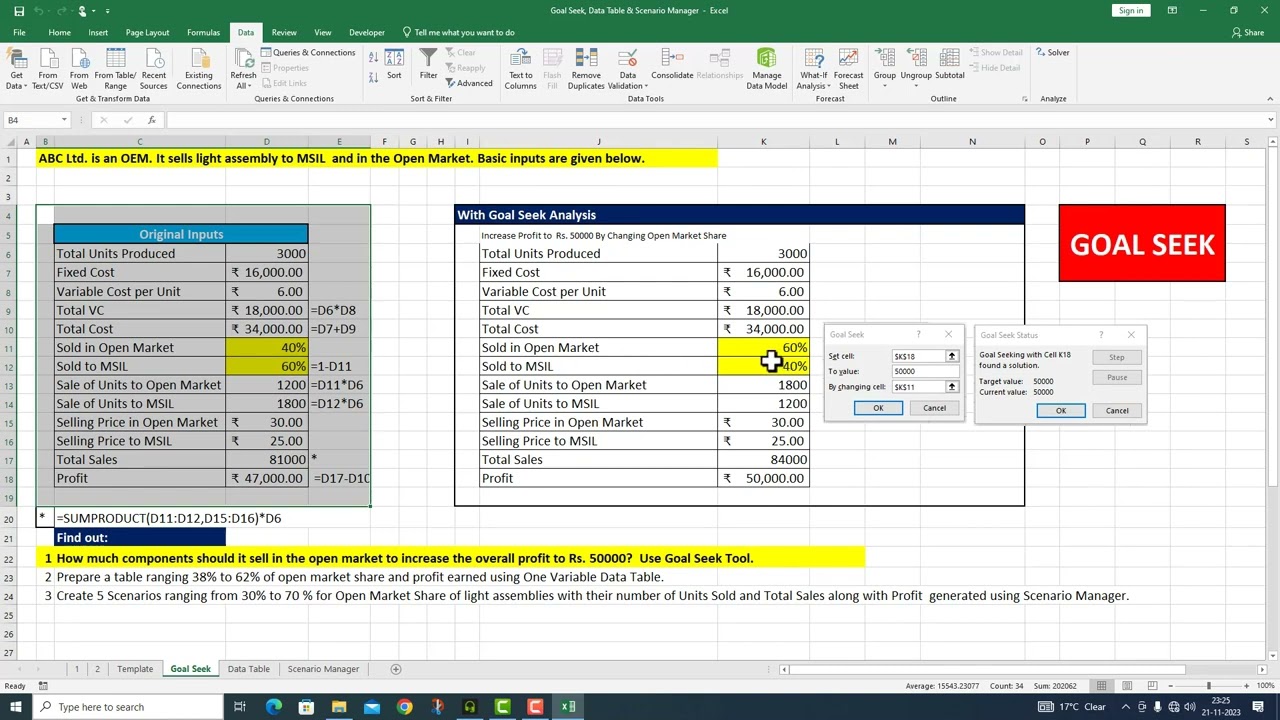Screen dimensions: 1280x720
Task: Click the Windows taskbar search box
Action: coord(130,707)
